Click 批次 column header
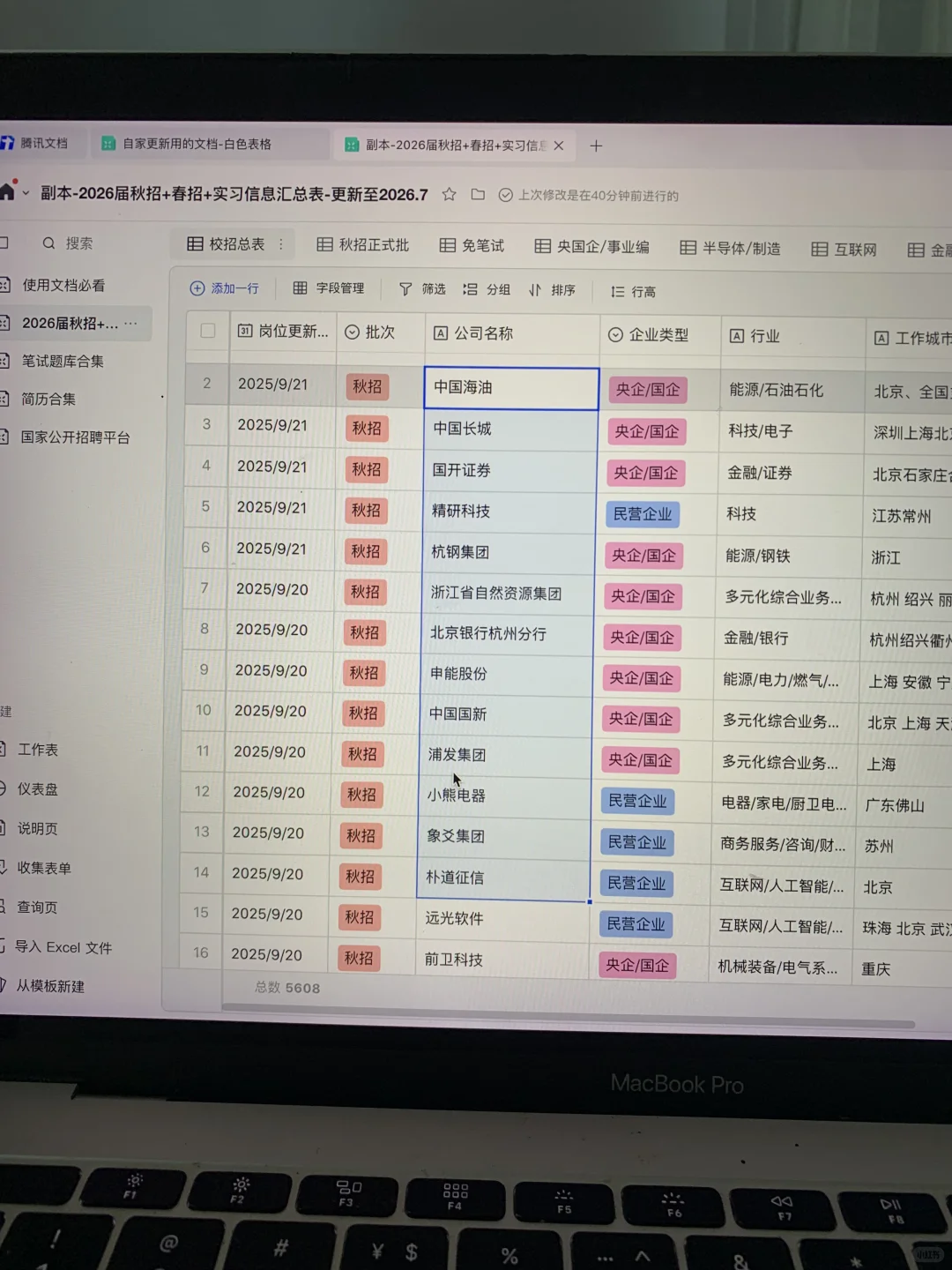The image size is (952, 1270). [380, 332]
